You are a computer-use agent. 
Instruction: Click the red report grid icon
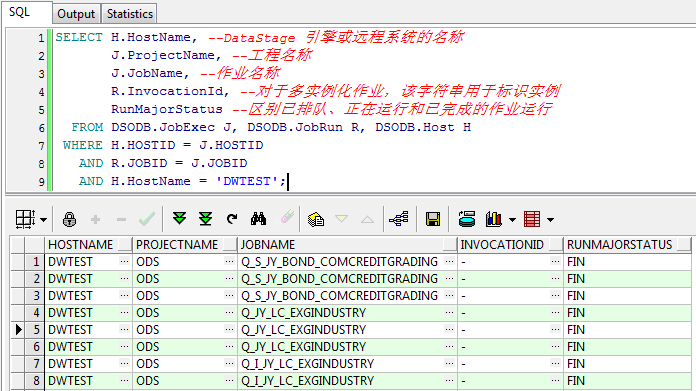pos(532,219)
